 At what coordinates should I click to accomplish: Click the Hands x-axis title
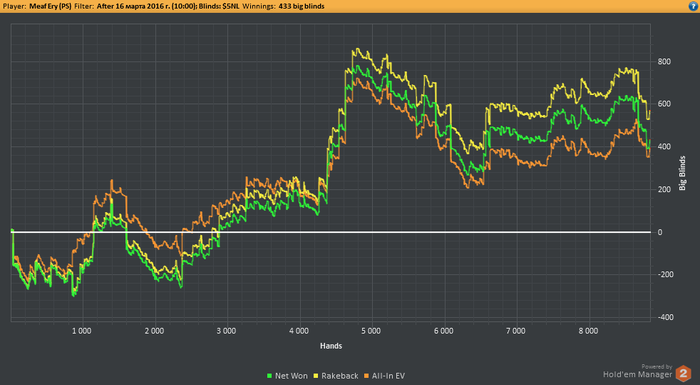[x=331, y=346]
